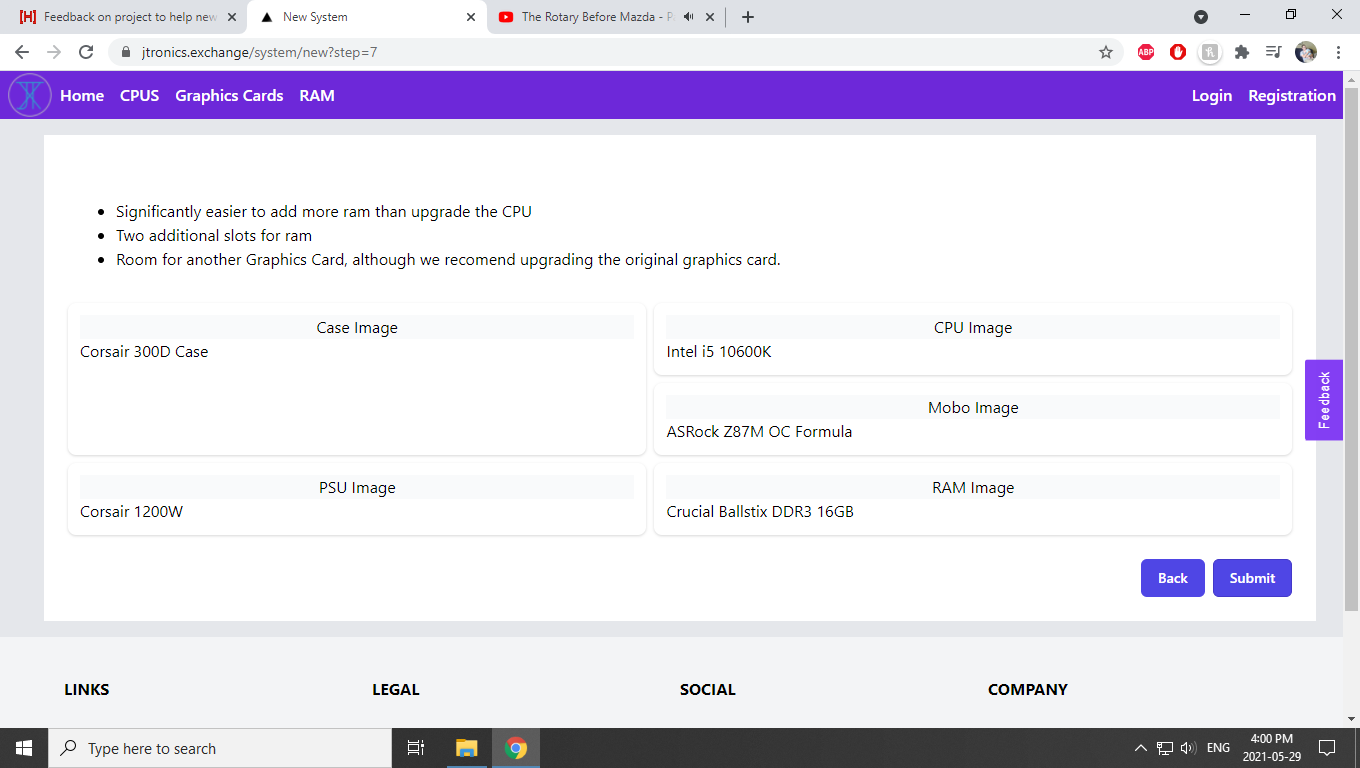Mute the audio on the YouTube tab
The image size is (1360, 768).
(689, 17)
